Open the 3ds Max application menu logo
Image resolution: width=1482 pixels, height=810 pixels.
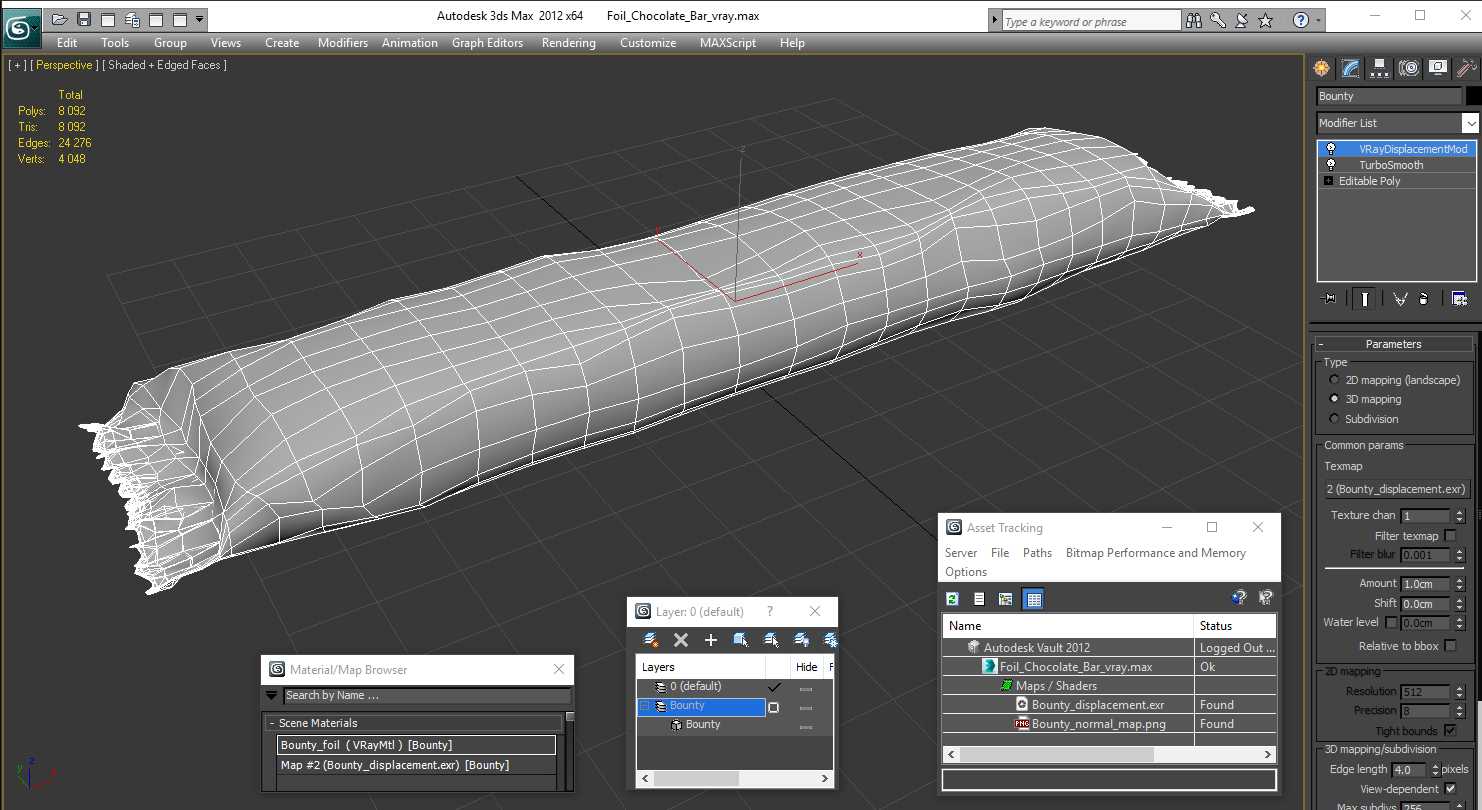pyautogui.click(x=20, y=27)
